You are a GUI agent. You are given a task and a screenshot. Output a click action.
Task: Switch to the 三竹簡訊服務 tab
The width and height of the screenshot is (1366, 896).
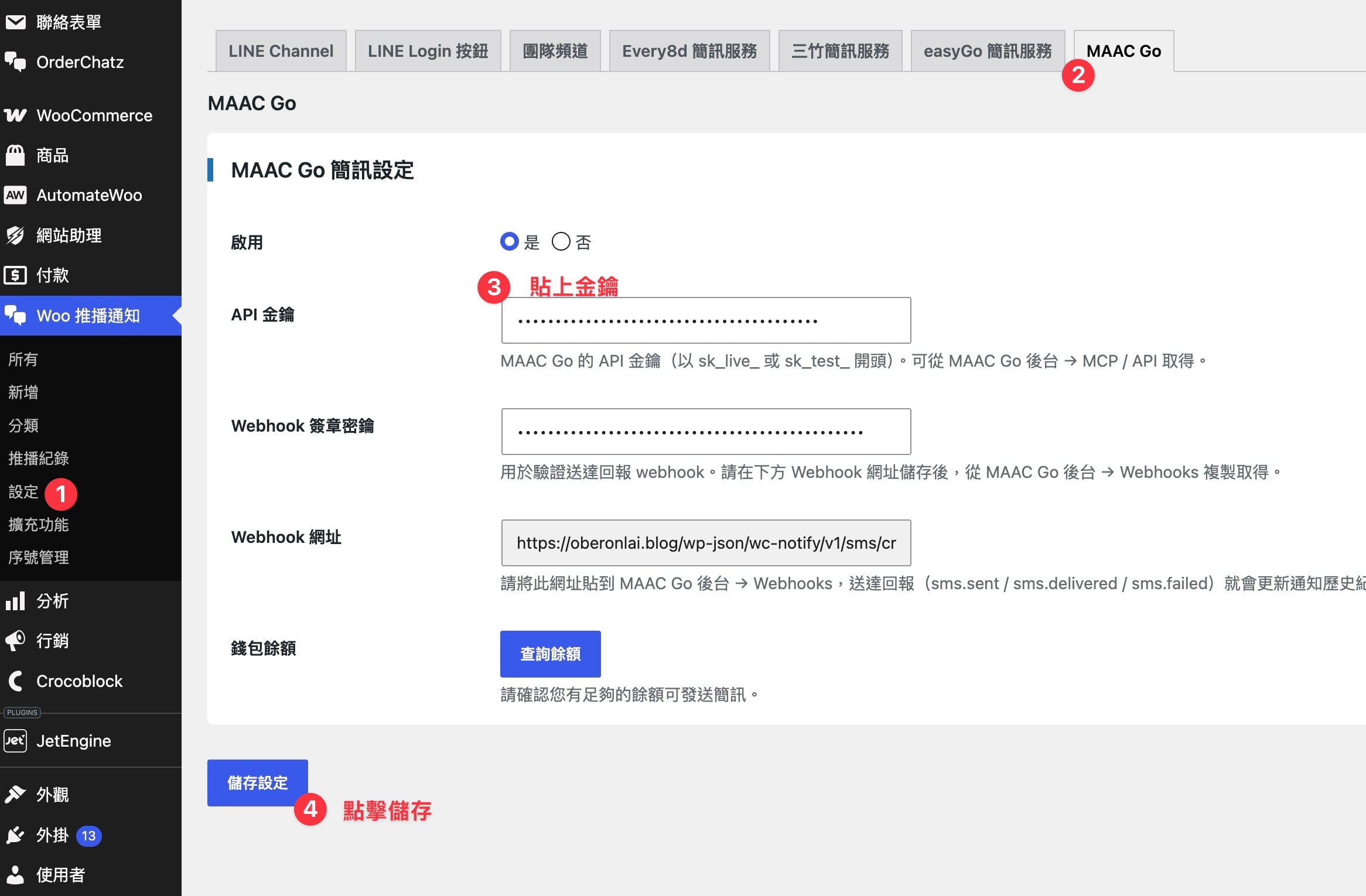coord(841,51)
